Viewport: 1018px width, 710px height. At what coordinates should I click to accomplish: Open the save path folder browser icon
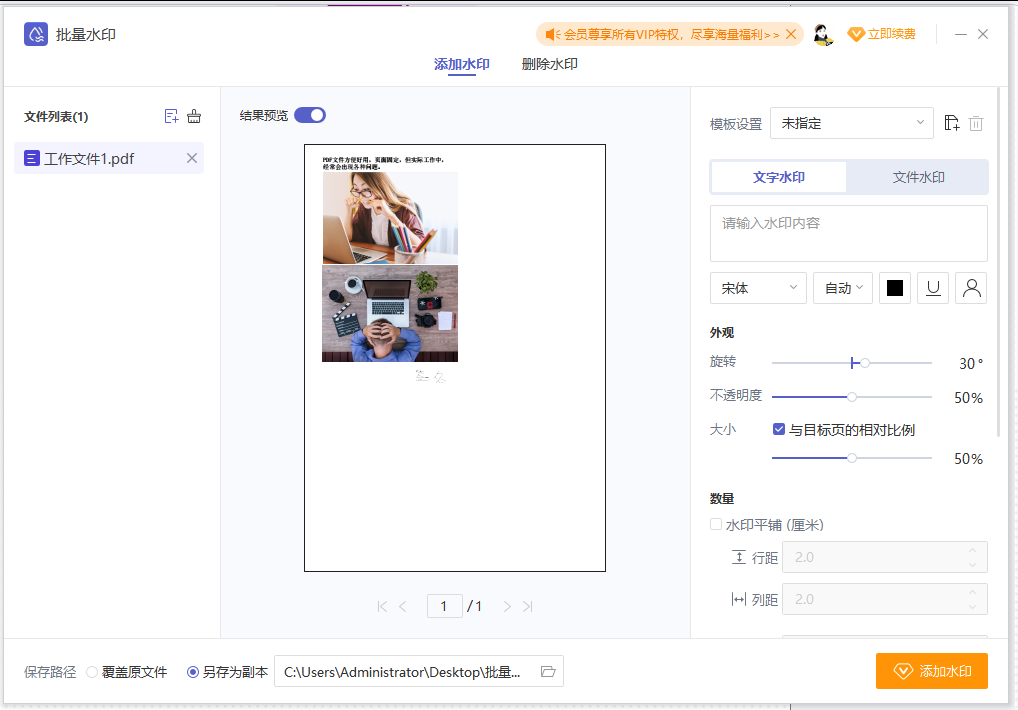(548, 672)
